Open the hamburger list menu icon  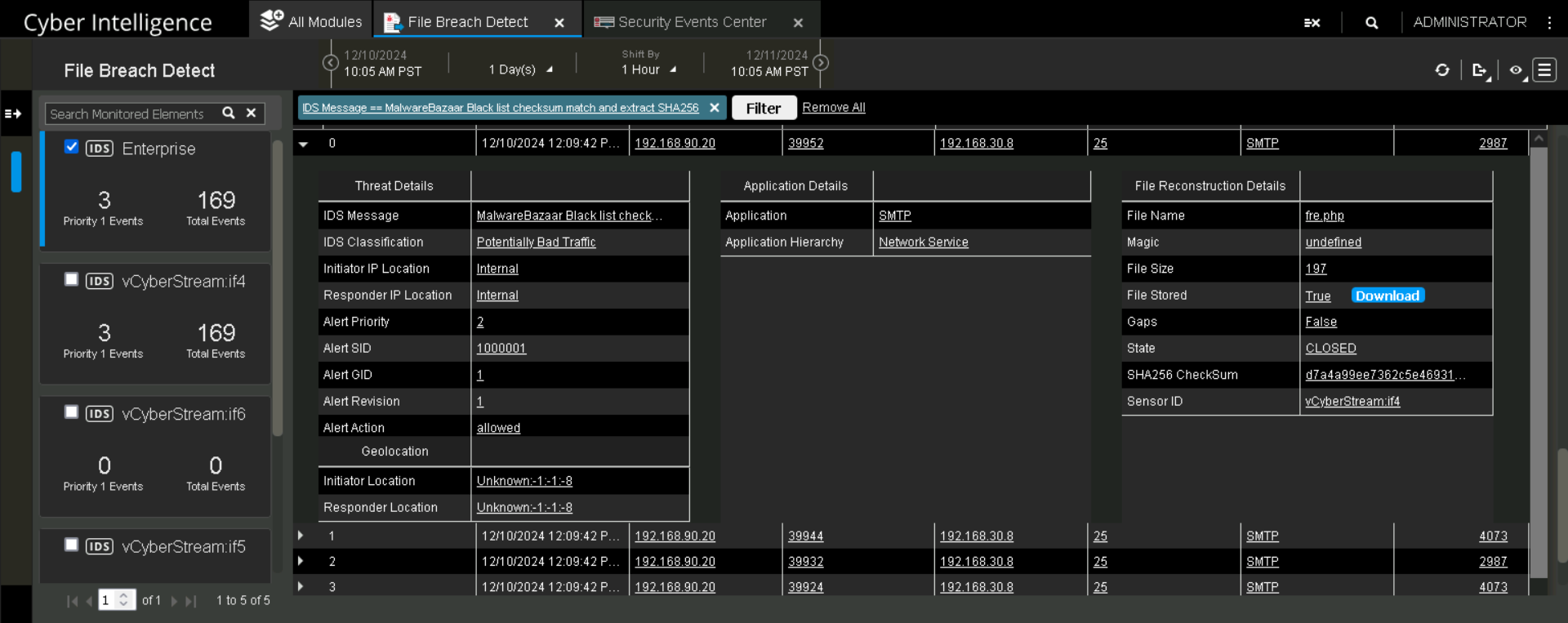pos(1543,70)
